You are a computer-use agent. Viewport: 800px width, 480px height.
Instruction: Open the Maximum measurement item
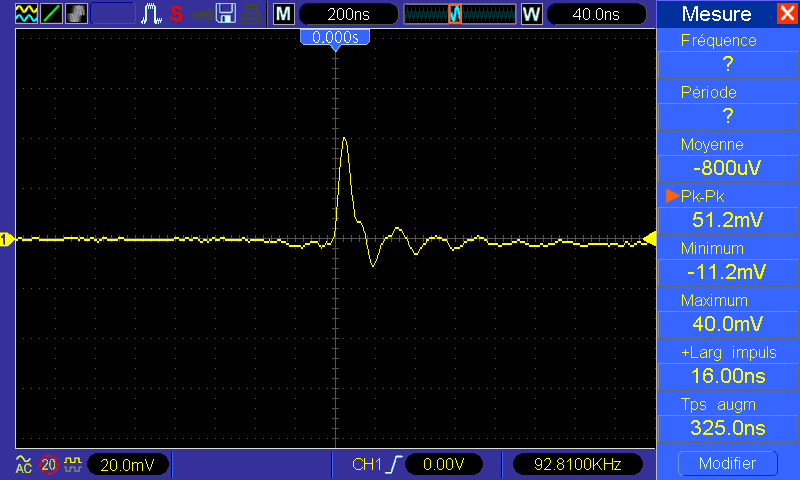(x=727, y=312)
